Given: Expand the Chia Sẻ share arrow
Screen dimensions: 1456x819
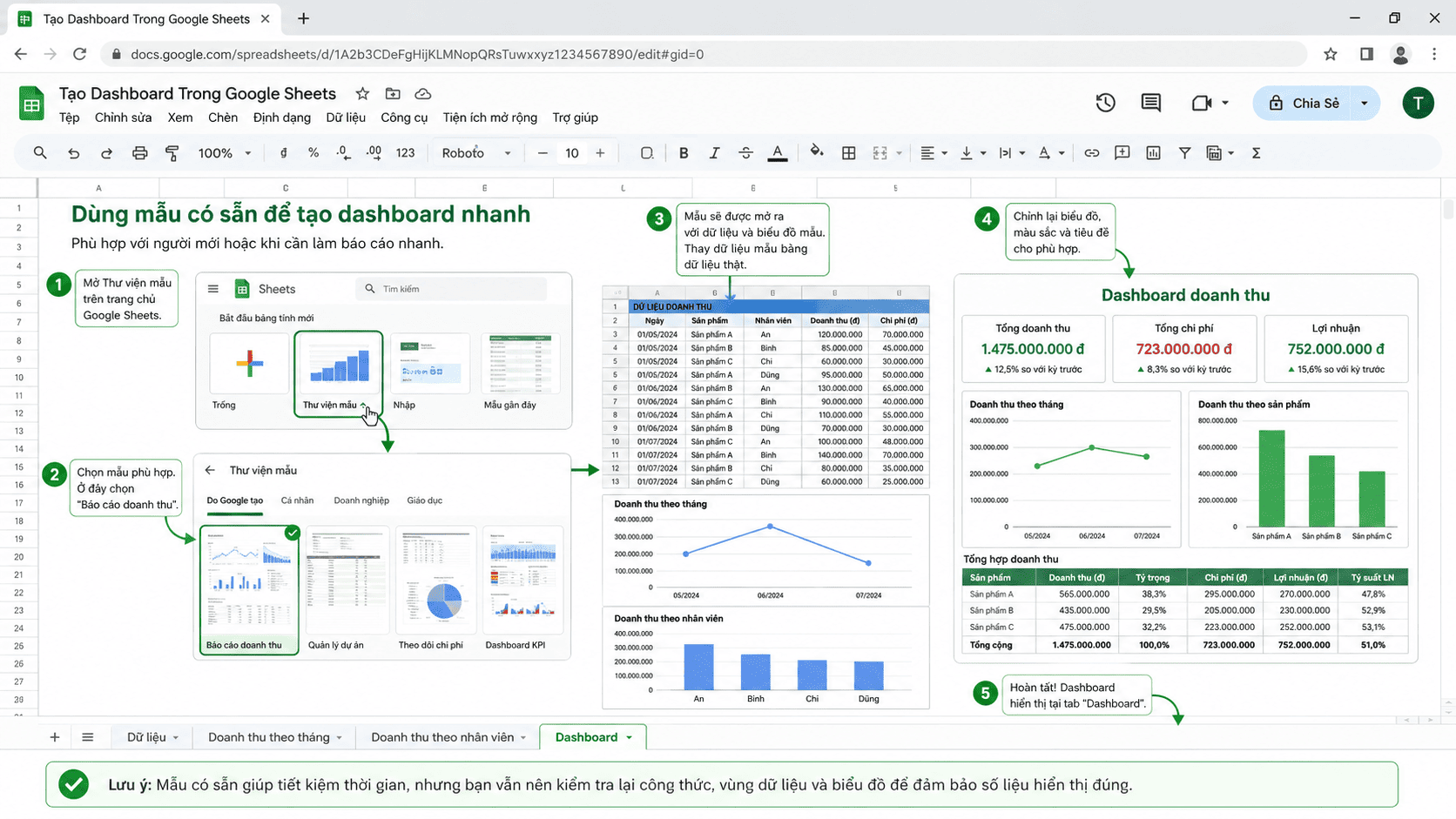Looking at the screenshot, I should point(1364,103).
